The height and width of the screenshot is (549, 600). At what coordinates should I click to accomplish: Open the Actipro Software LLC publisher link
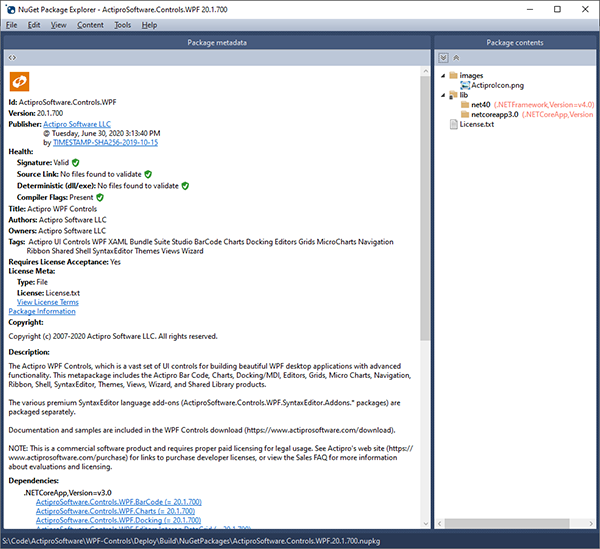coord(77,124)
